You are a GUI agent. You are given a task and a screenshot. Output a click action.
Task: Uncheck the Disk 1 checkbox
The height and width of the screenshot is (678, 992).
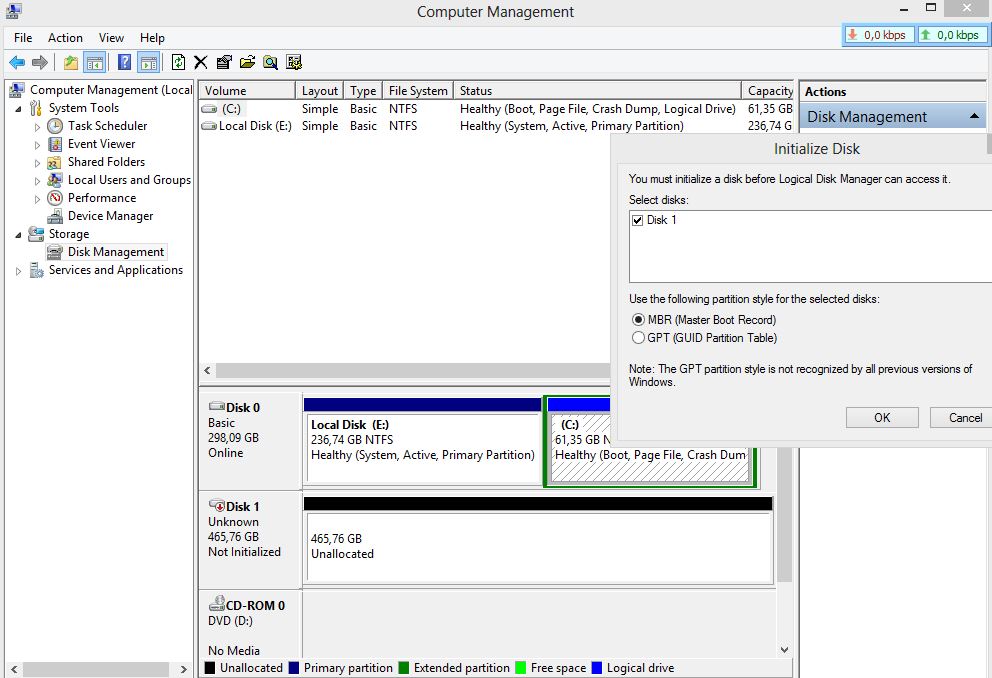coord(638,220)
